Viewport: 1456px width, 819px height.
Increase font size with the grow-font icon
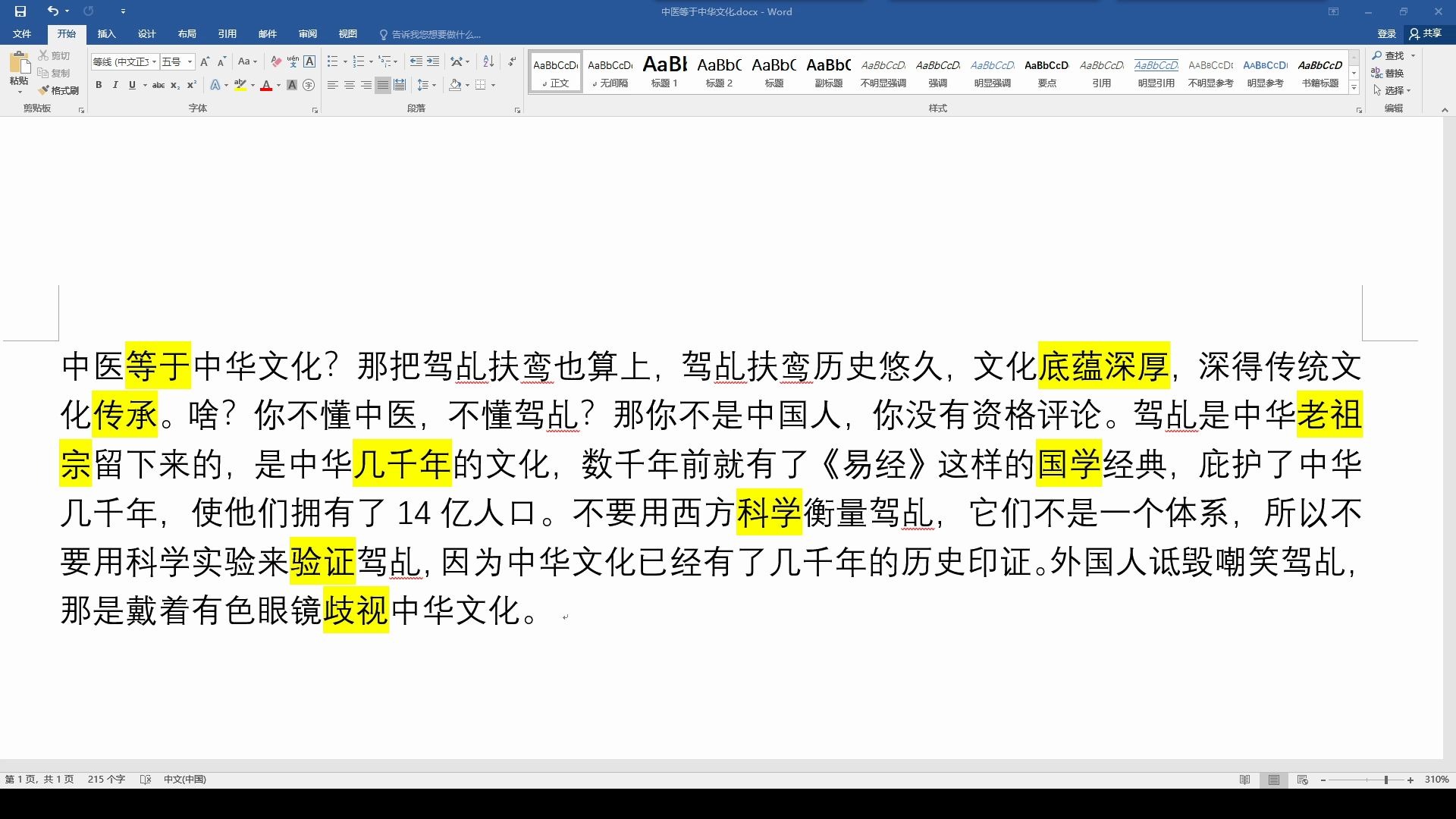(x=205, y=61)
